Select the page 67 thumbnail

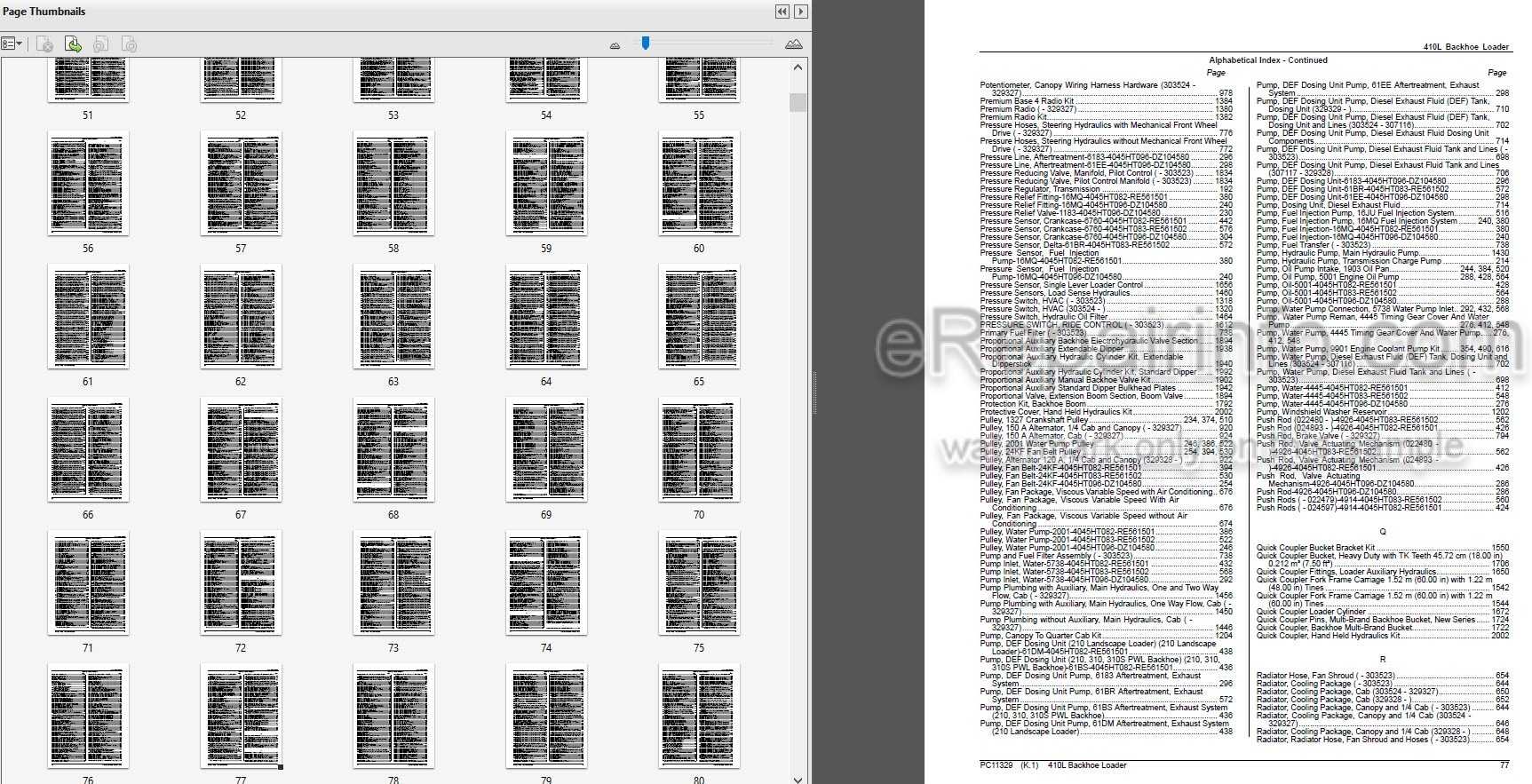(x=241, y=450)
